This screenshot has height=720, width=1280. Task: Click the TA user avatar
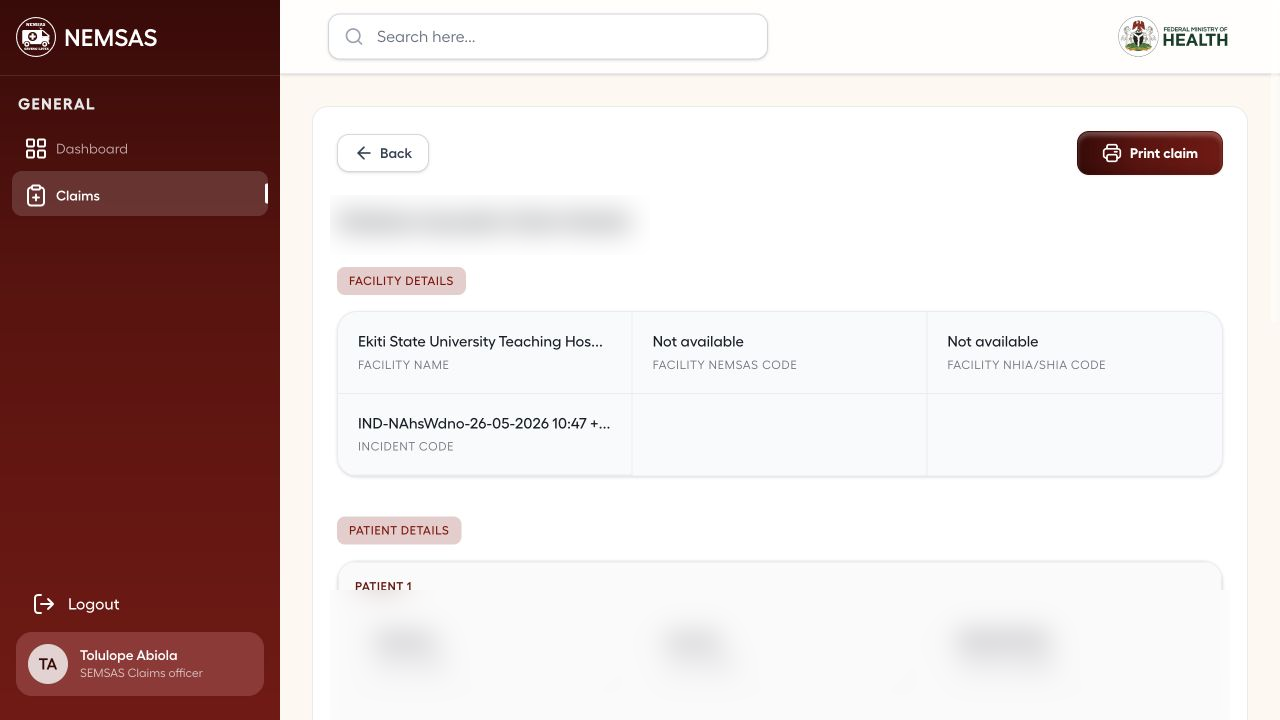[x=48, y=664]
